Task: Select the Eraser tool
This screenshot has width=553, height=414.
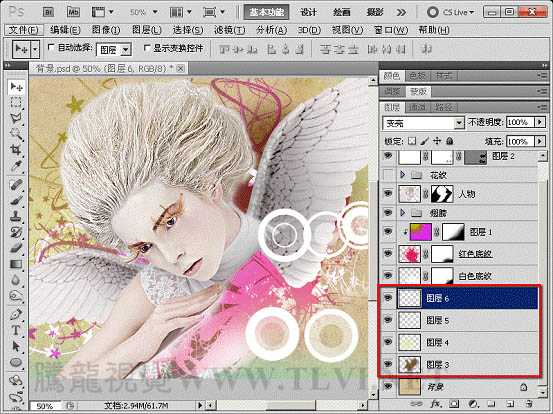Action: (x=16, y=248)
